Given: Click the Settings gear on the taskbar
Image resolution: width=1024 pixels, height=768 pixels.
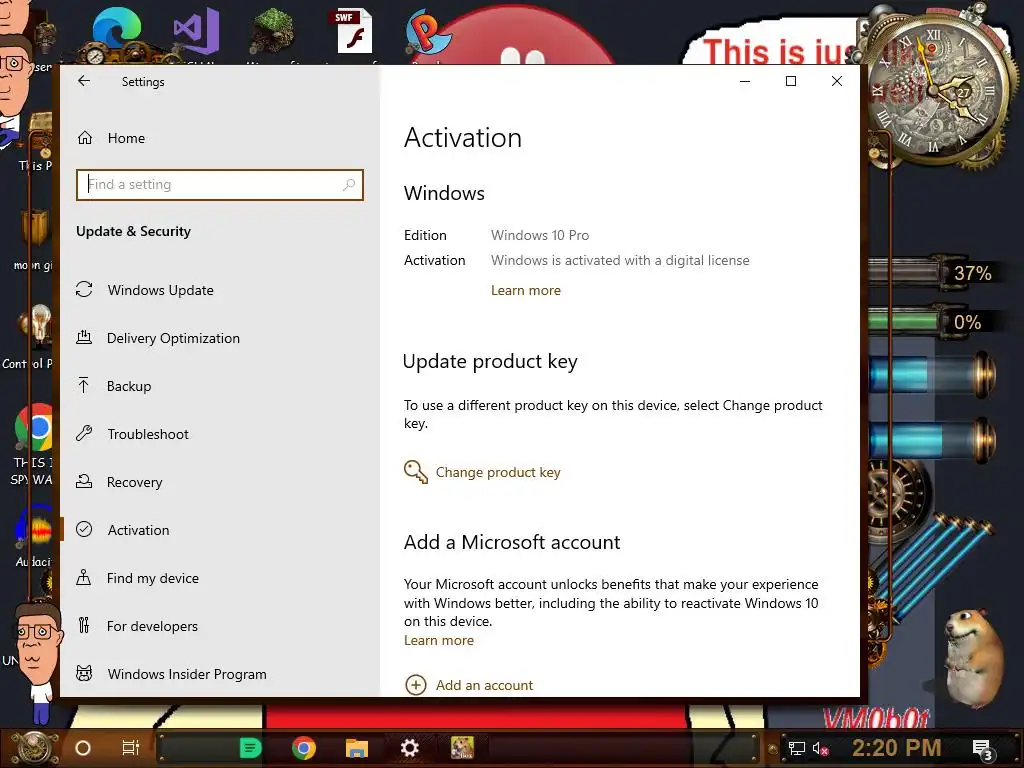Looking at the screenshot, I should (x=409, y=748).
